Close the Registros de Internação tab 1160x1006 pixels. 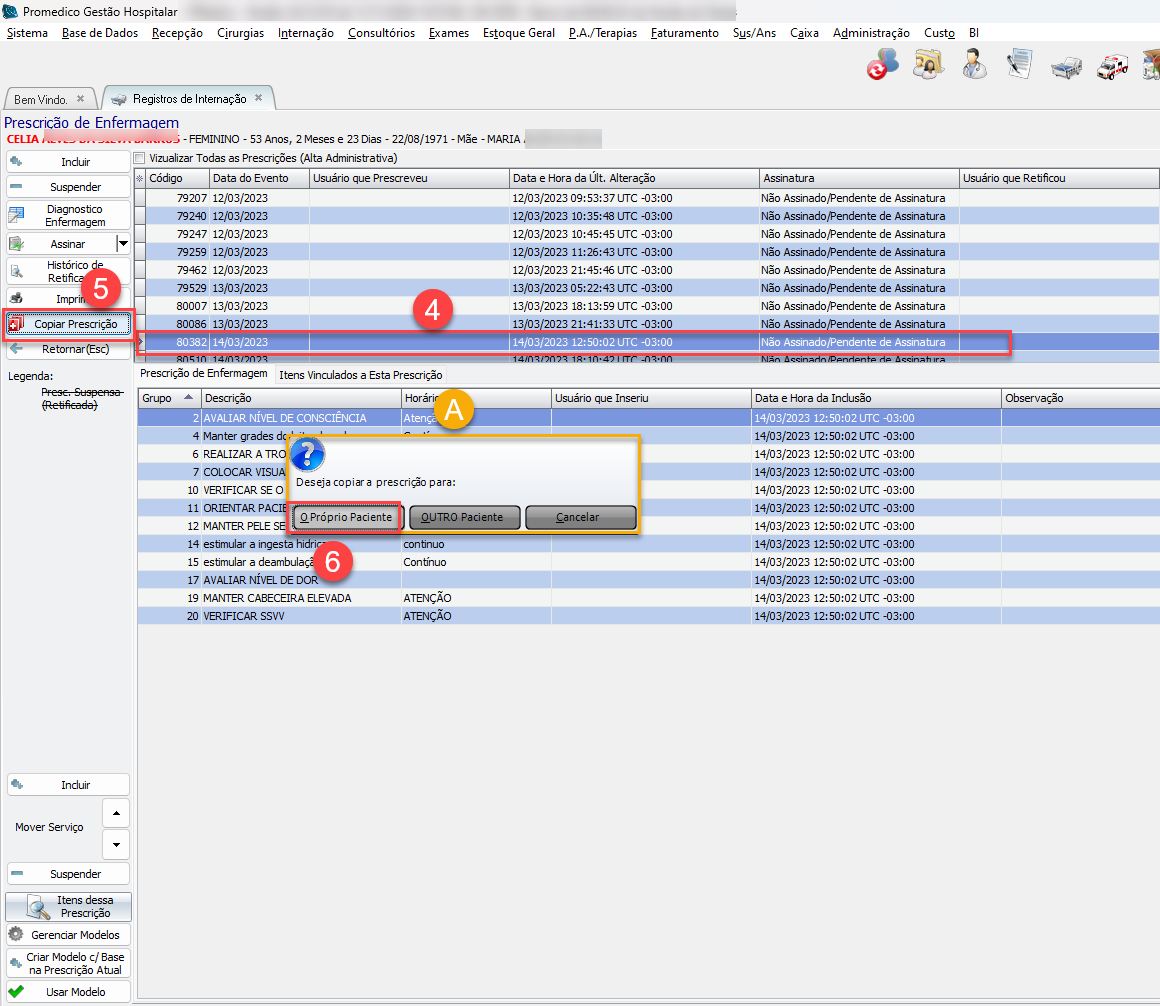pos(258,99)
